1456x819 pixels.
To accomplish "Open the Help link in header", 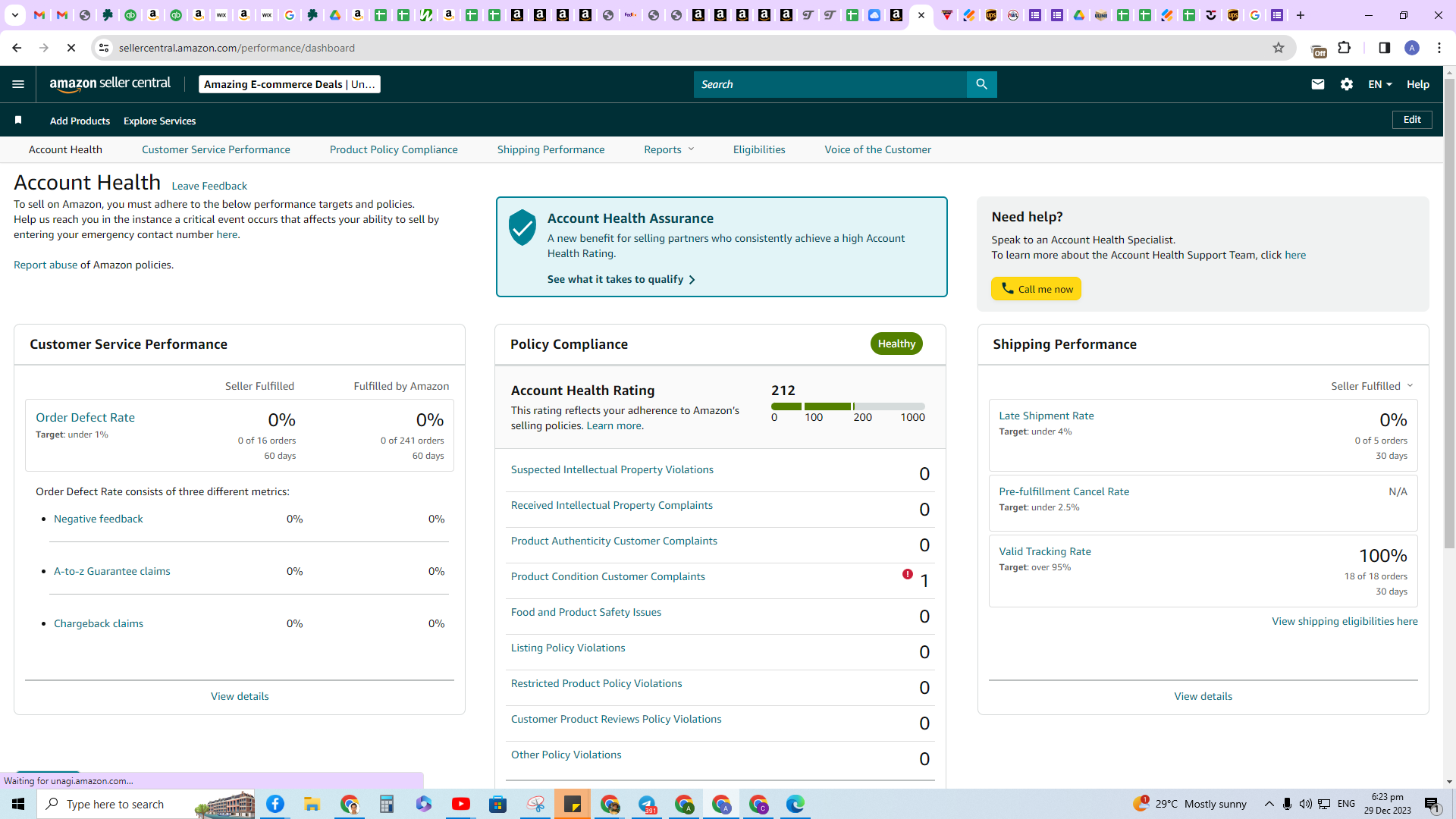I will [x=1418, y=84].
